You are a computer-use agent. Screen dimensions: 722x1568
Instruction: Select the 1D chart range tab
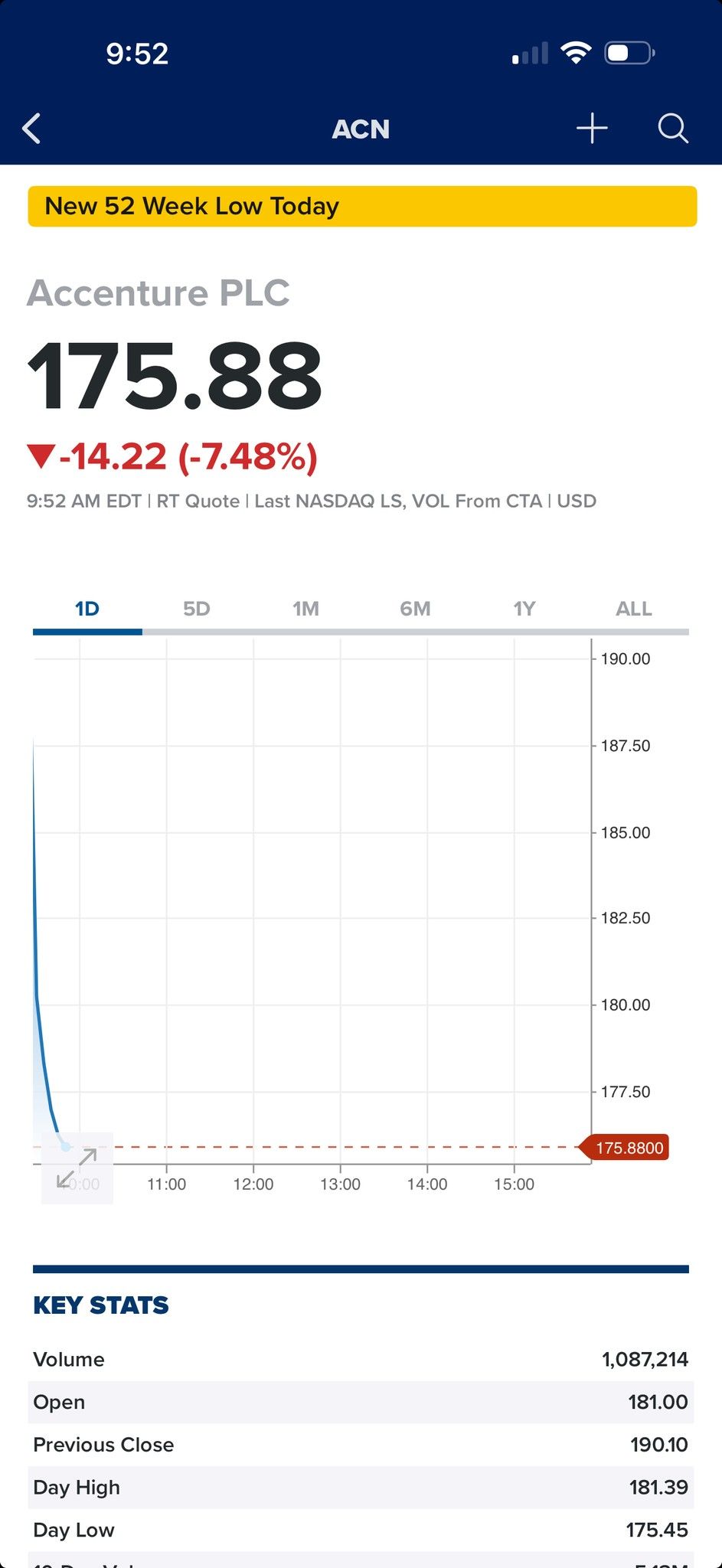(87, 609)
